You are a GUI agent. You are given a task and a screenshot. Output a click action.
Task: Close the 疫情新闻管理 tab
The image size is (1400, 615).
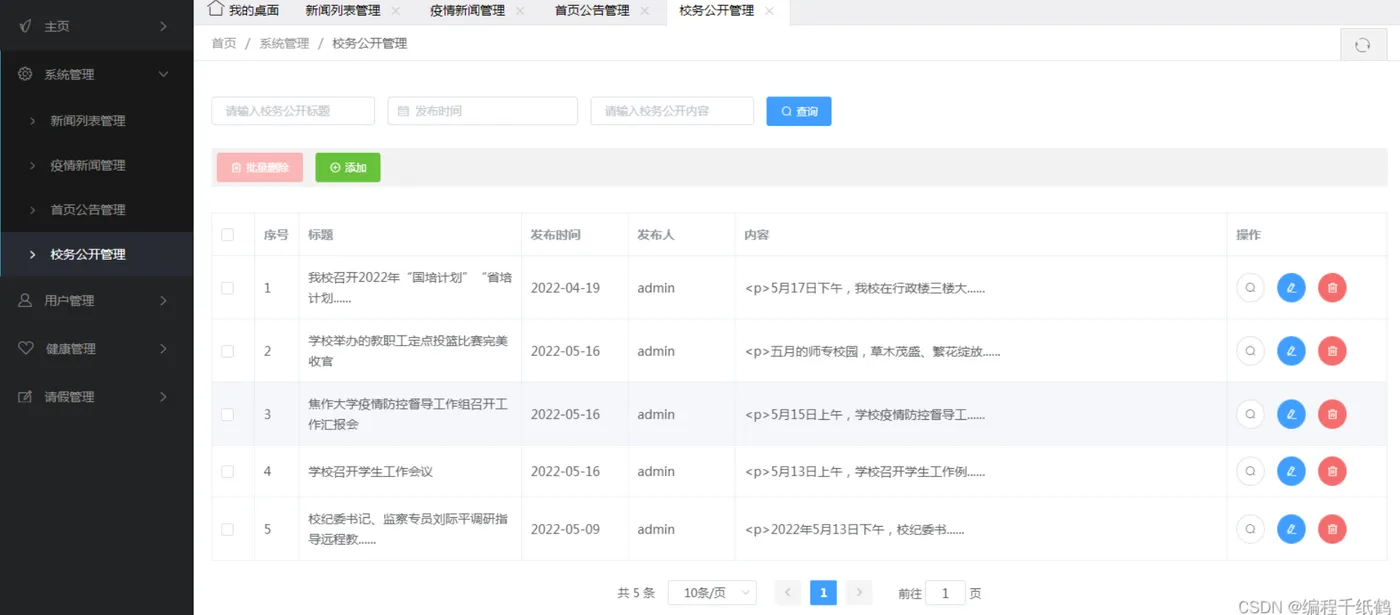click(520, 11)
